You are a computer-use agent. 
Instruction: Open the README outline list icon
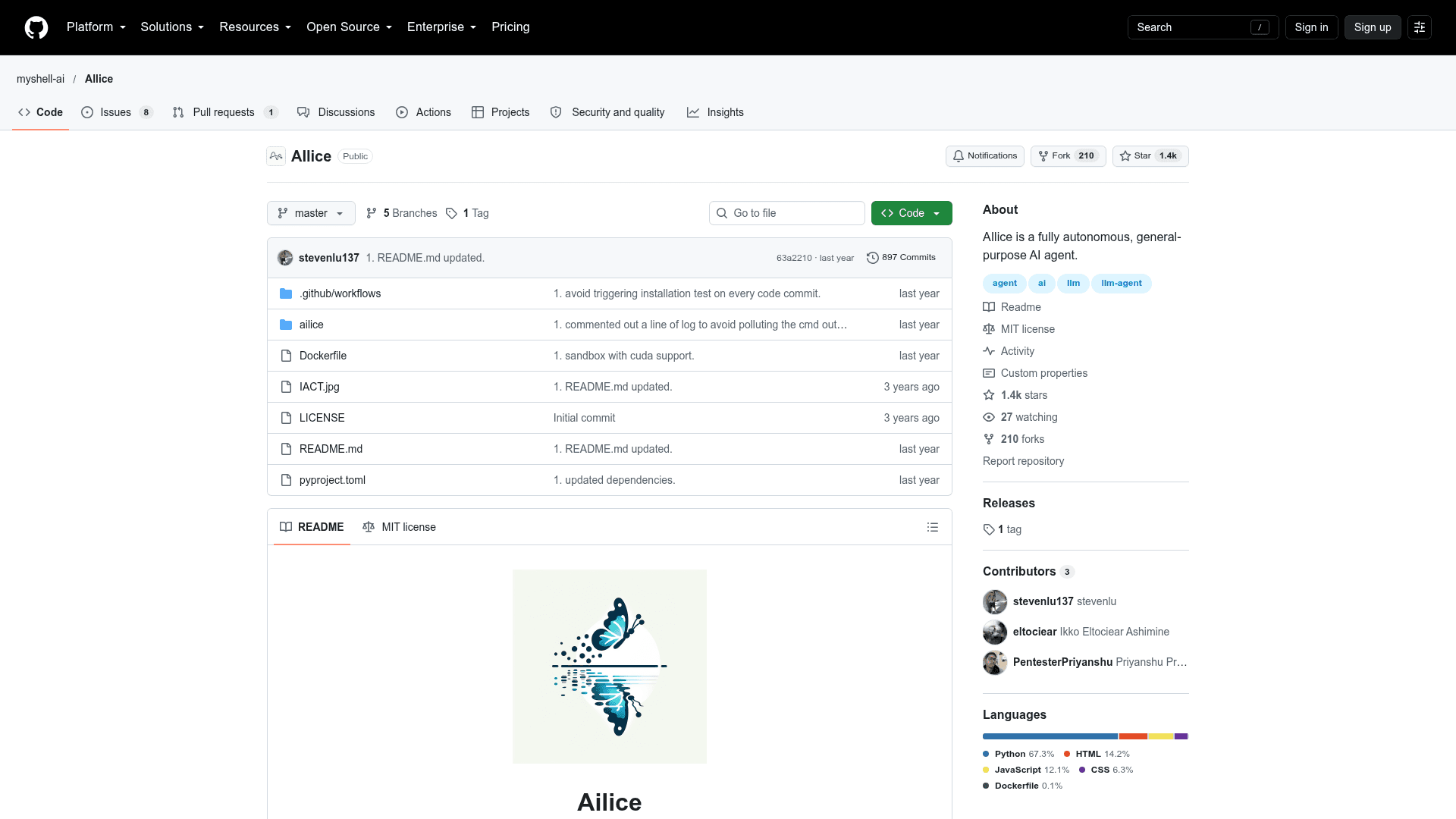(x=933, y=527)
